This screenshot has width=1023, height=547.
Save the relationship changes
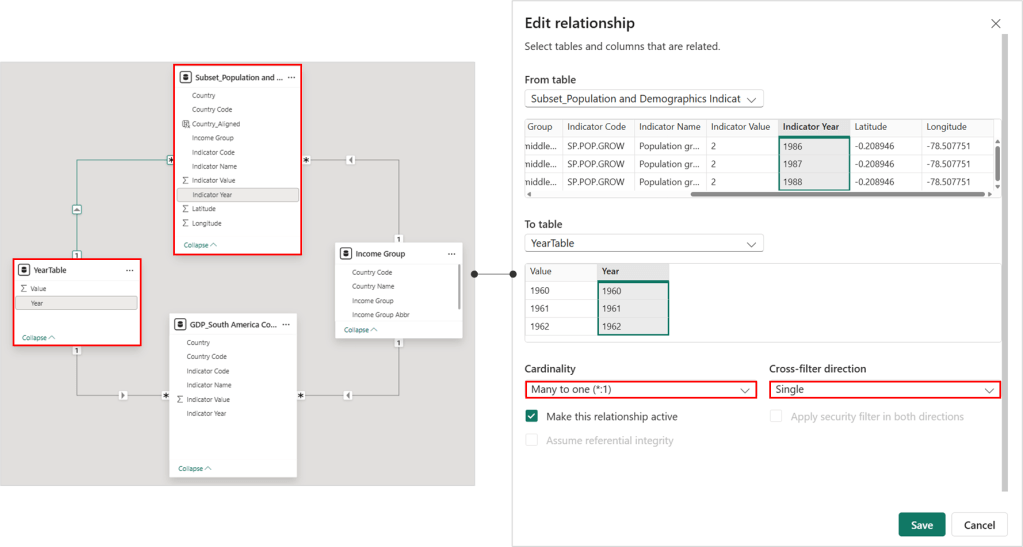click(x=921, y=525)
